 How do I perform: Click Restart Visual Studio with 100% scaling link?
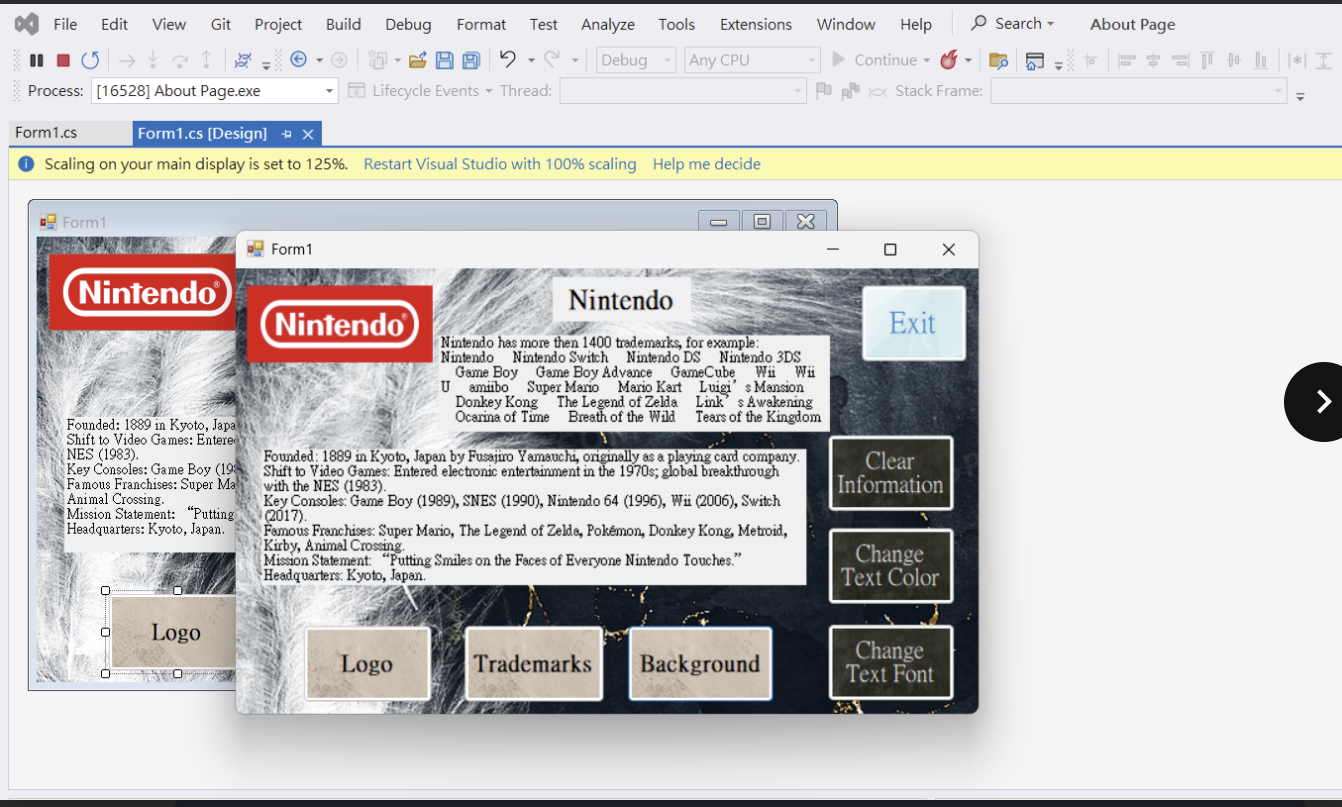(499, 164)
